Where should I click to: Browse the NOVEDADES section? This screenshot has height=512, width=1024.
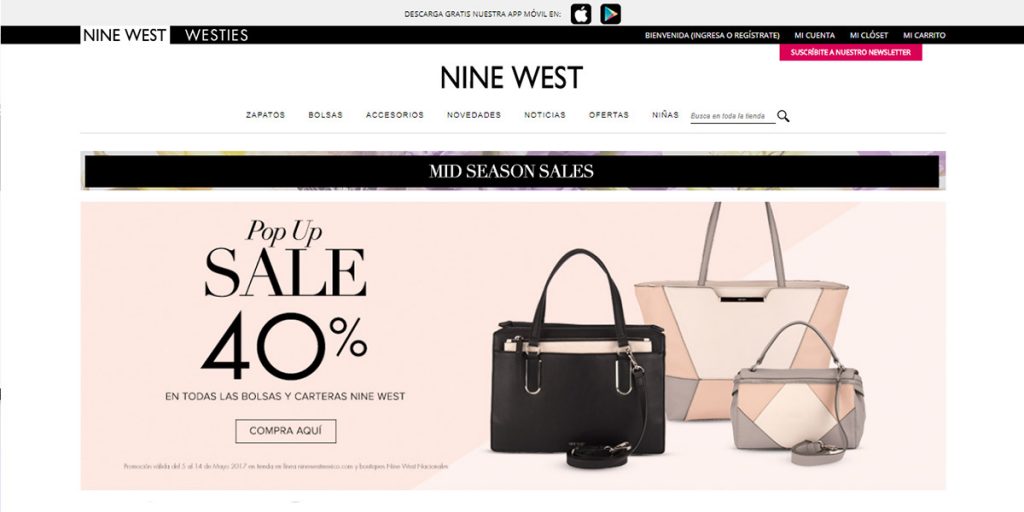(x=473, y=115)
